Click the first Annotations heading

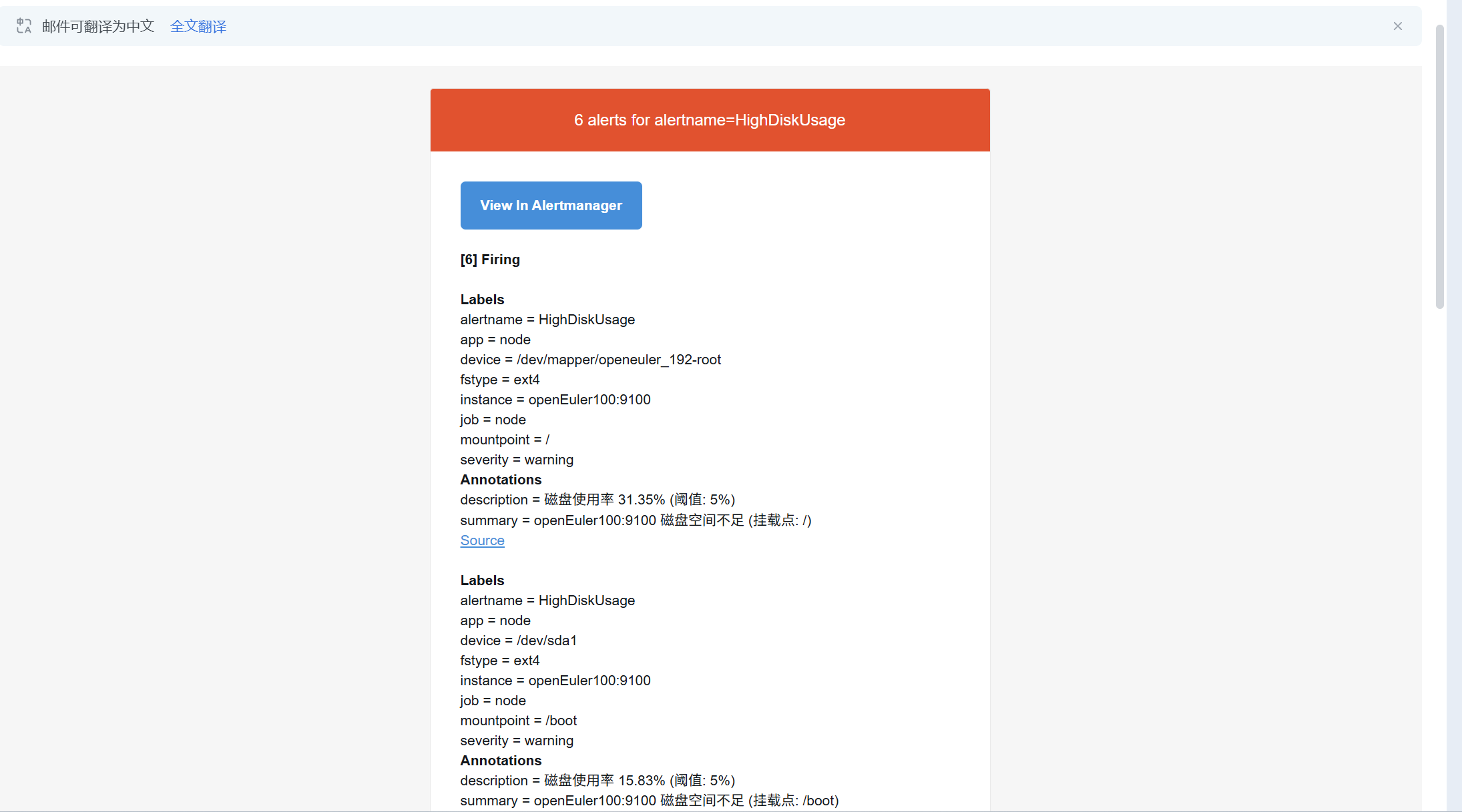(x=501, y=480)
